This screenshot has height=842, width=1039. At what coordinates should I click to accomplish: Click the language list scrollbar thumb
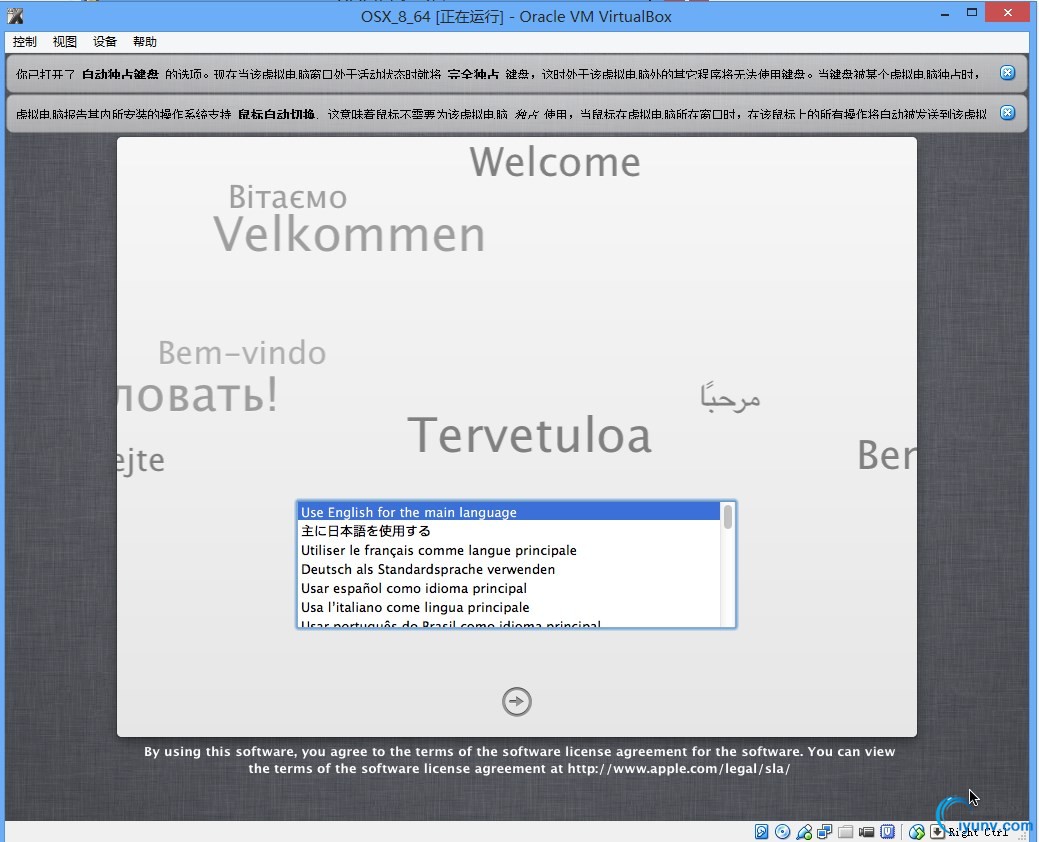tap(728, 517)
